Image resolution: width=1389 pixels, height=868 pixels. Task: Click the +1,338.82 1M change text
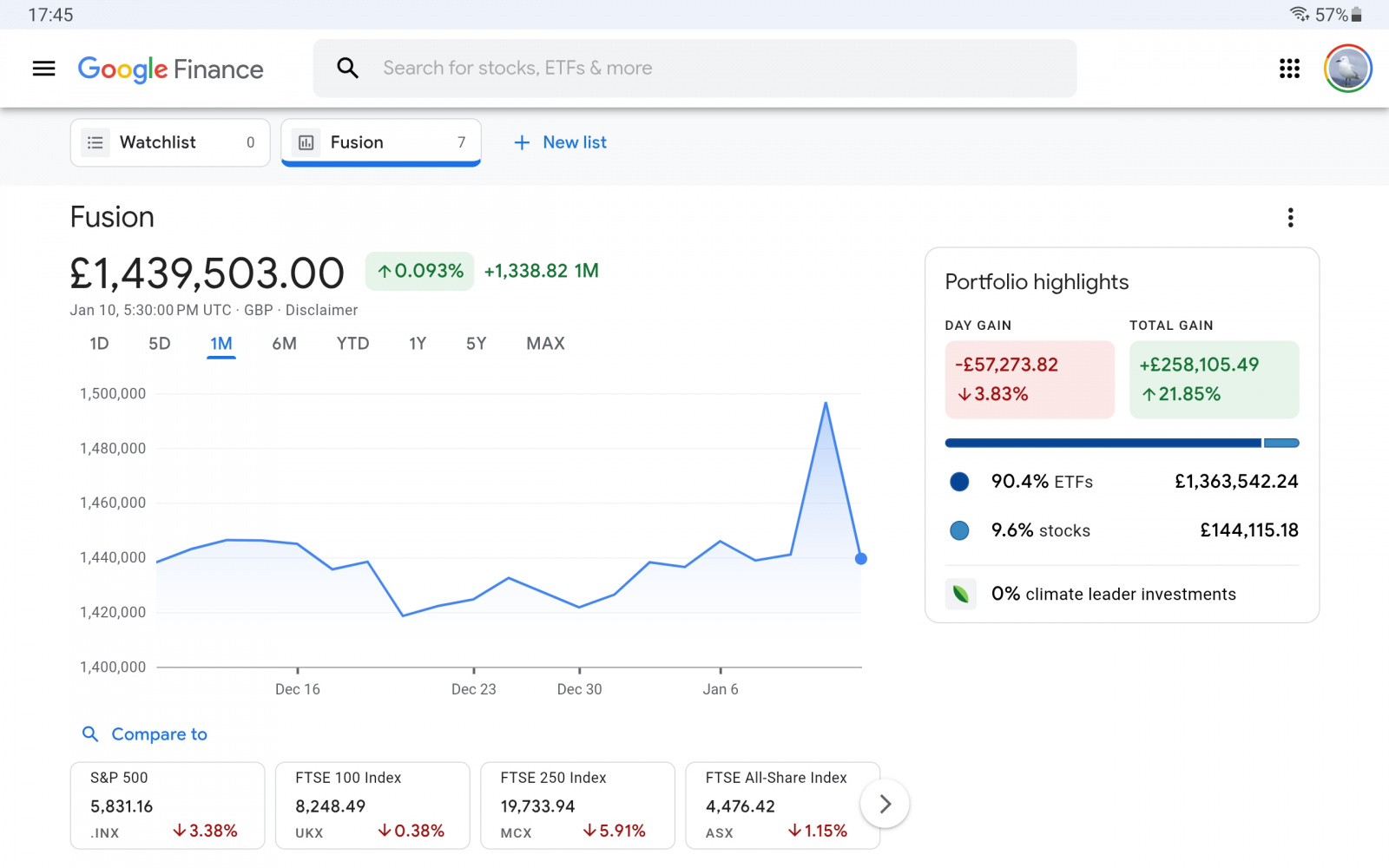pyautogui.click(x=541, y=271)
